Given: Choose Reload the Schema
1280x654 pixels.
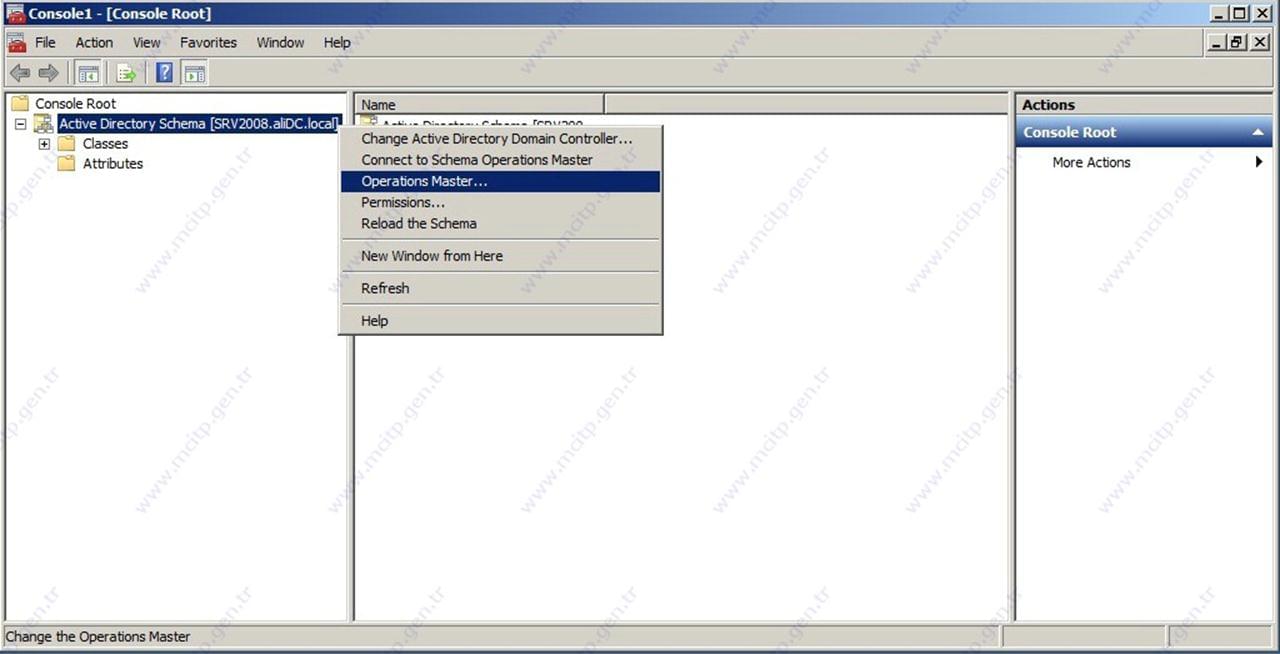Looking at the screenshot, I should tap(500, 223).
